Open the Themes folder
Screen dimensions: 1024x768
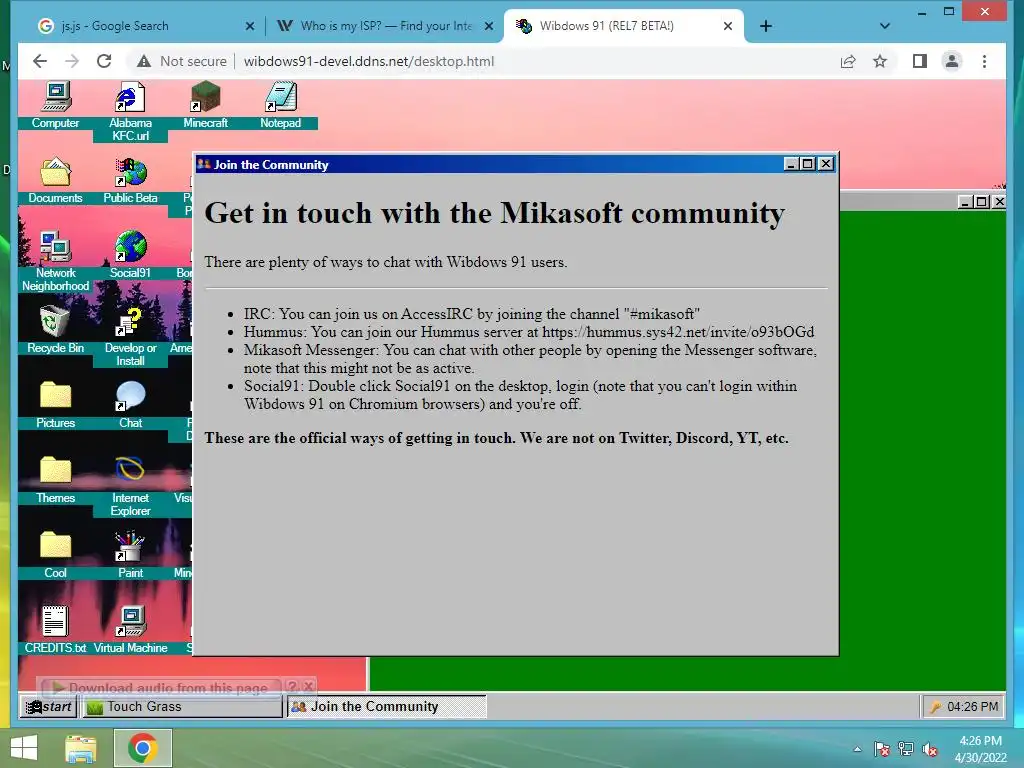56,480
